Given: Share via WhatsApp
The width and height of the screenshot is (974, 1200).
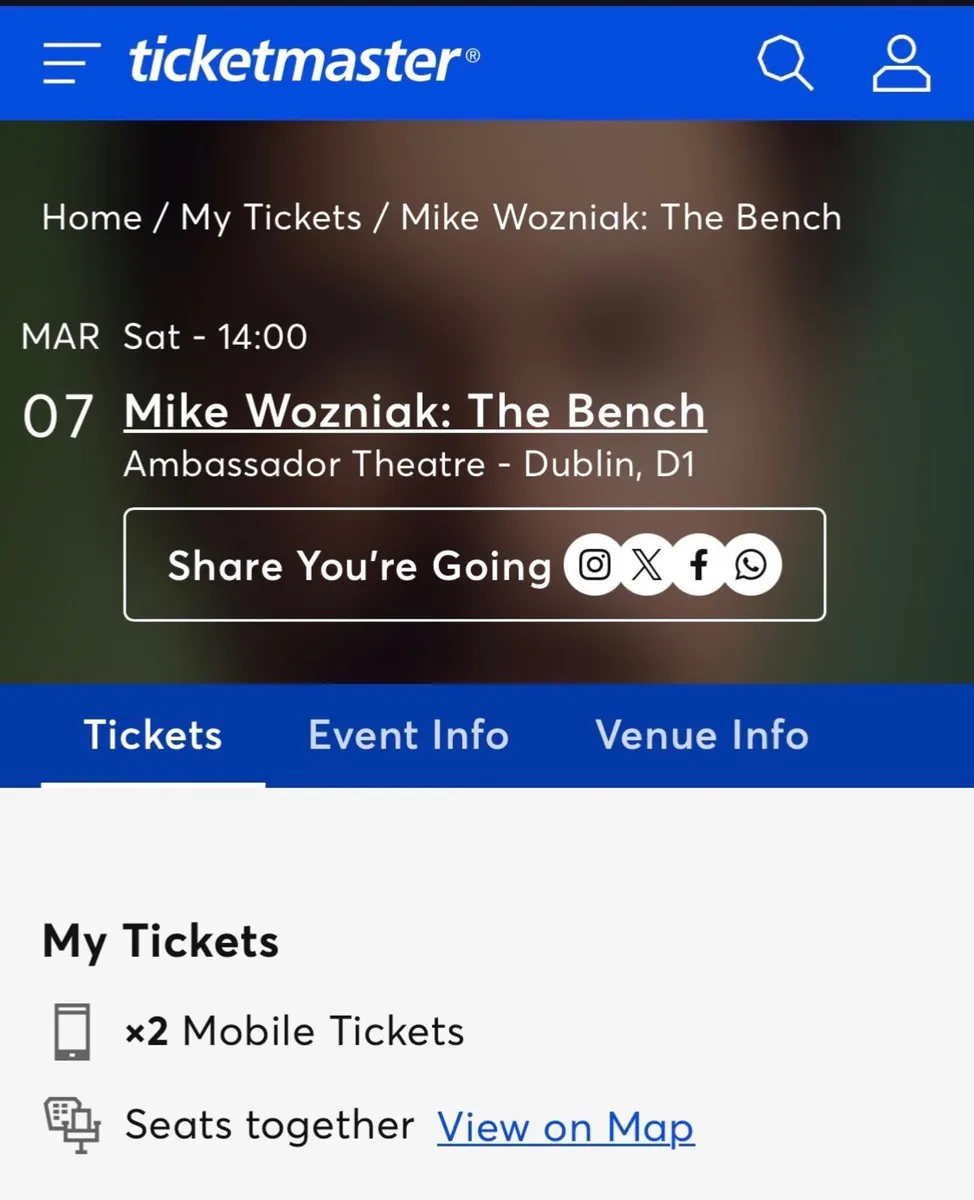Looking at the screenshot, I should tap(752, 564).
